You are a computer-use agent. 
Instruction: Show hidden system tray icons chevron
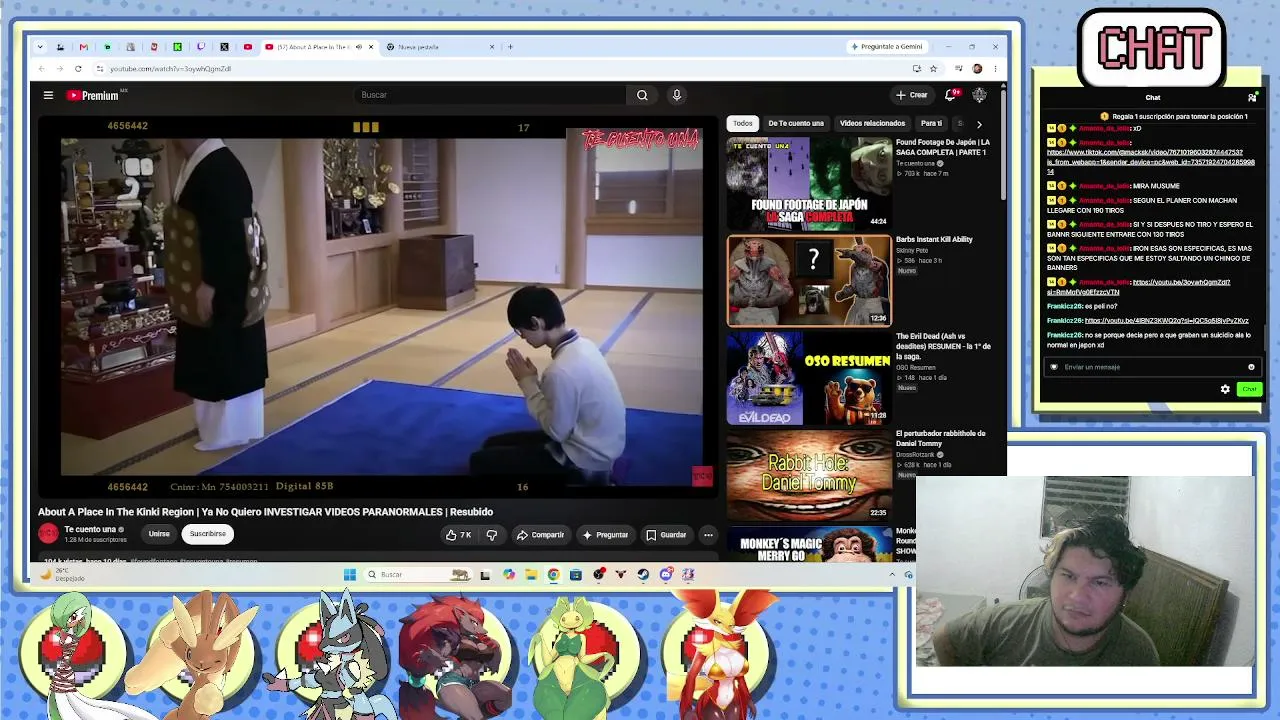click(892, 575)
